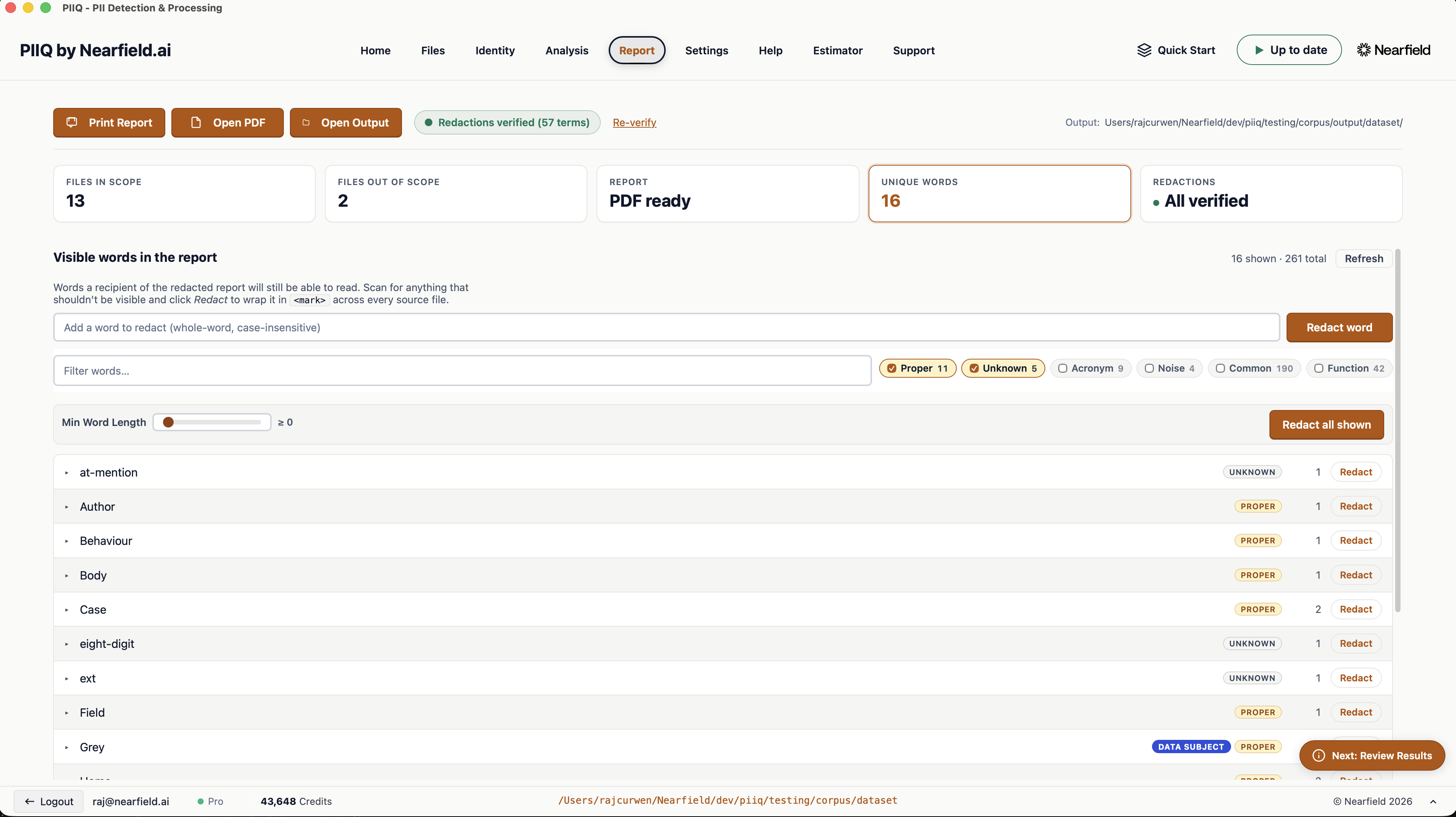The image size is (1456, 817).
Task: Expand the Case word row
Action: pos(67,610)
